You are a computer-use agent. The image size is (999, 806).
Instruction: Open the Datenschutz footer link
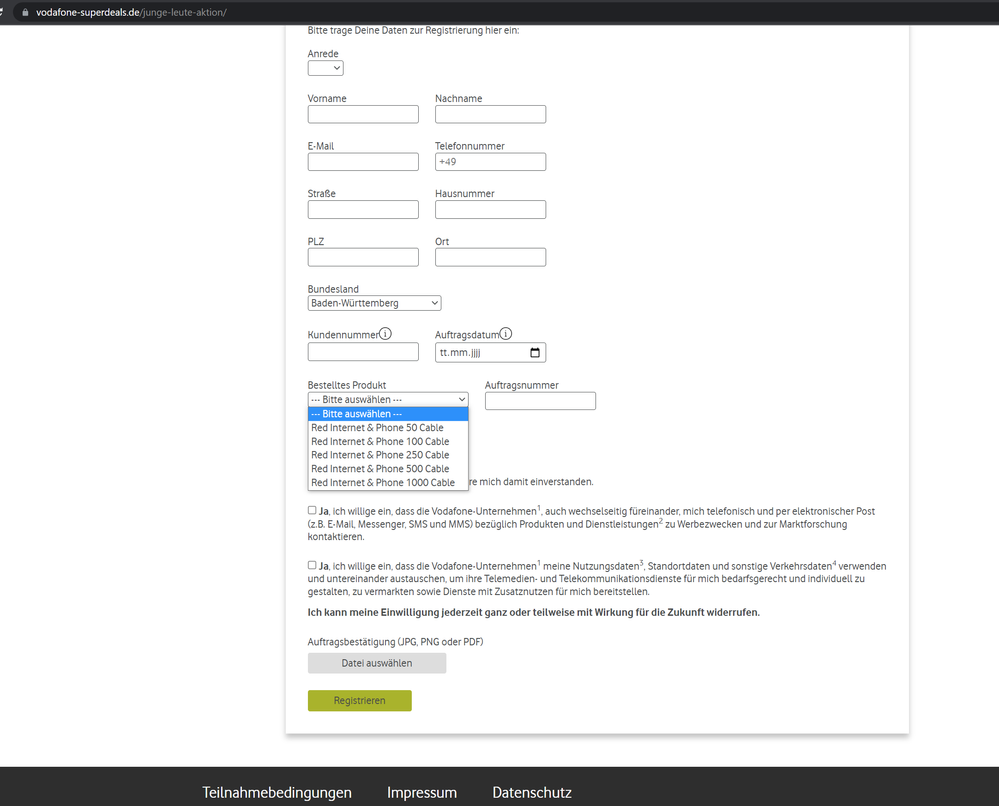pos(532,793)
